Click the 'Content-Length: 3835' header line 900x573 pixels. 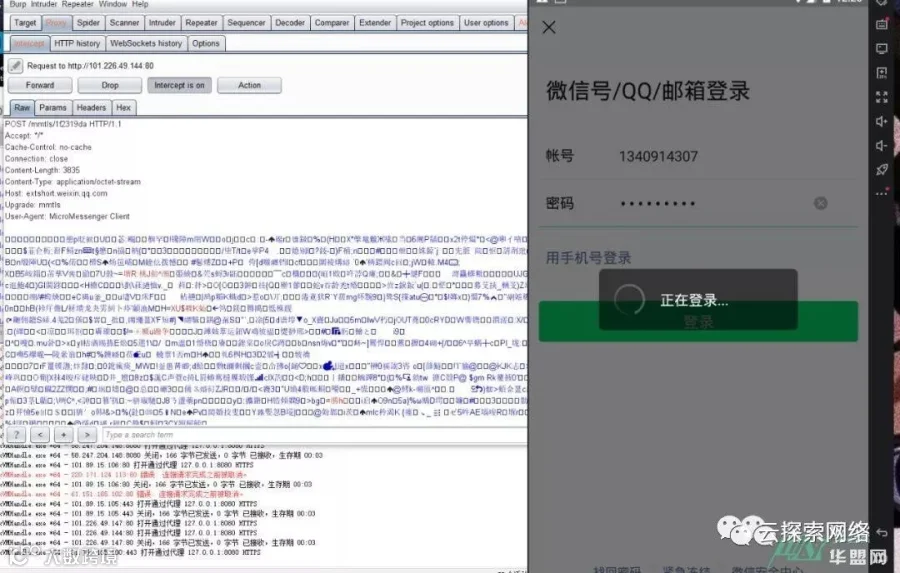click(x=42, y=171)
